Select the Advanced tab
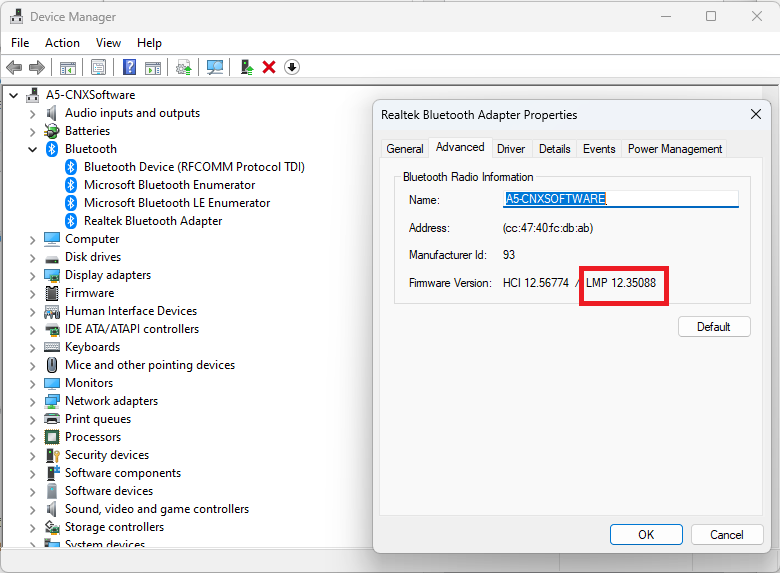 point(460,147)
